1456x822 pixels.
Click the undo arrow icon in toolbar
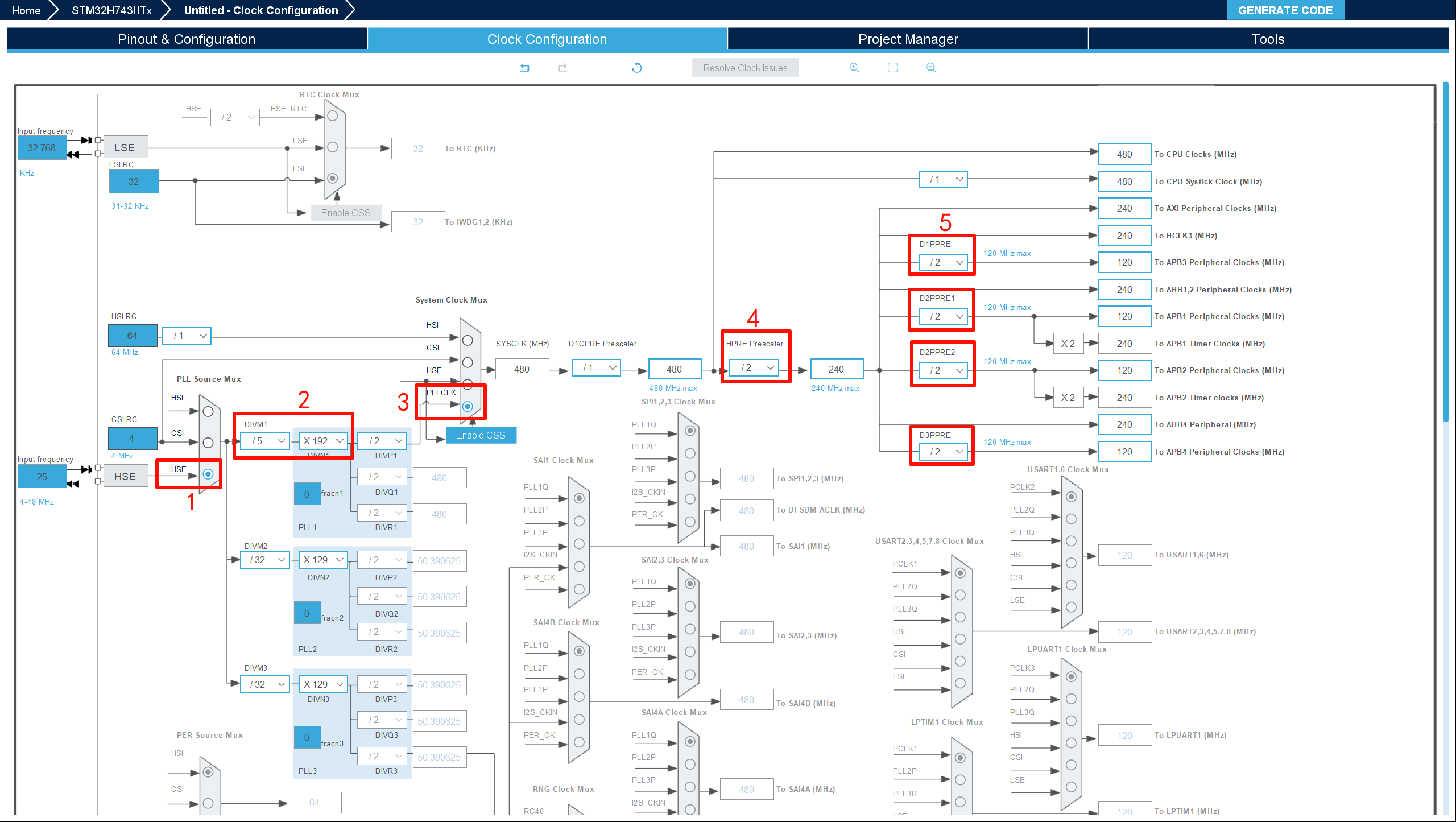tap(524, 68)
